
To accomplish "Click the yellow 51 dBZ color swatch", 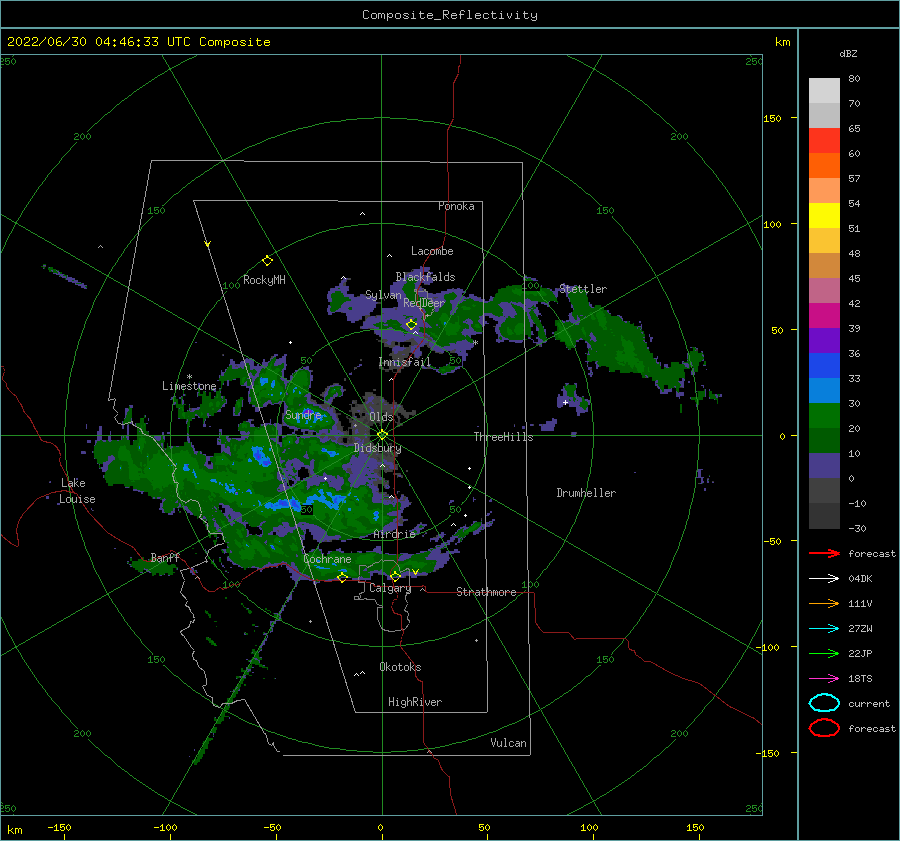I will (x=824, y=215).
